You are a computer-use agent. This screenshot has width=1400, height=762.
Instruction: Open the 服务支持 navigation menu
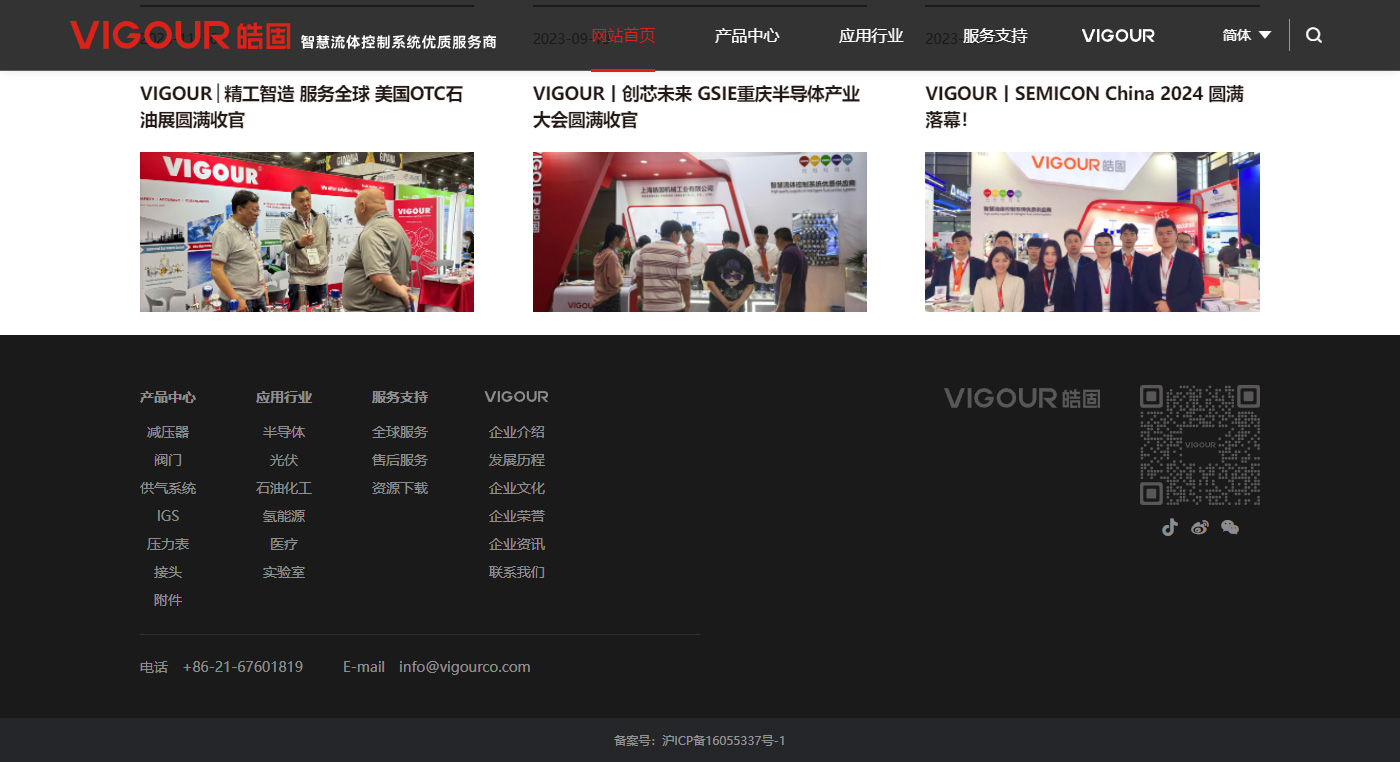(995, 36)
